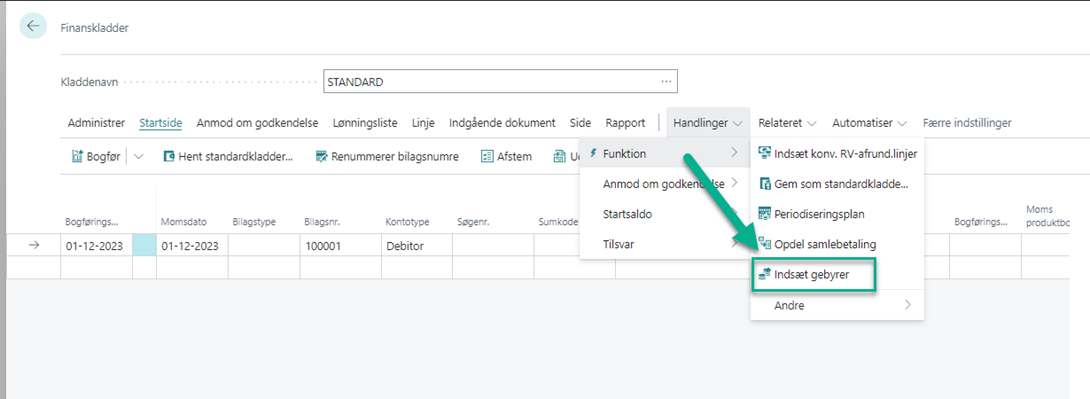Click the Søgenr. column header

pos(473,222)
